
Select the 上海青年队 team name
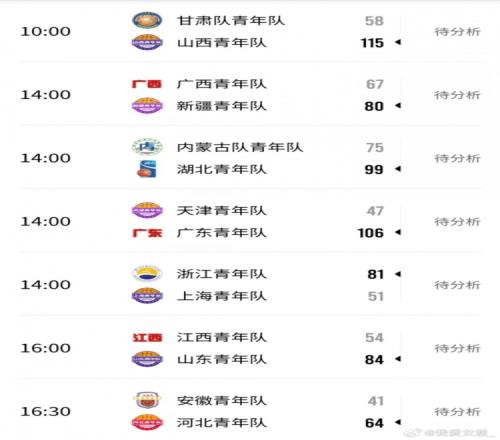[x=222, y=296]
